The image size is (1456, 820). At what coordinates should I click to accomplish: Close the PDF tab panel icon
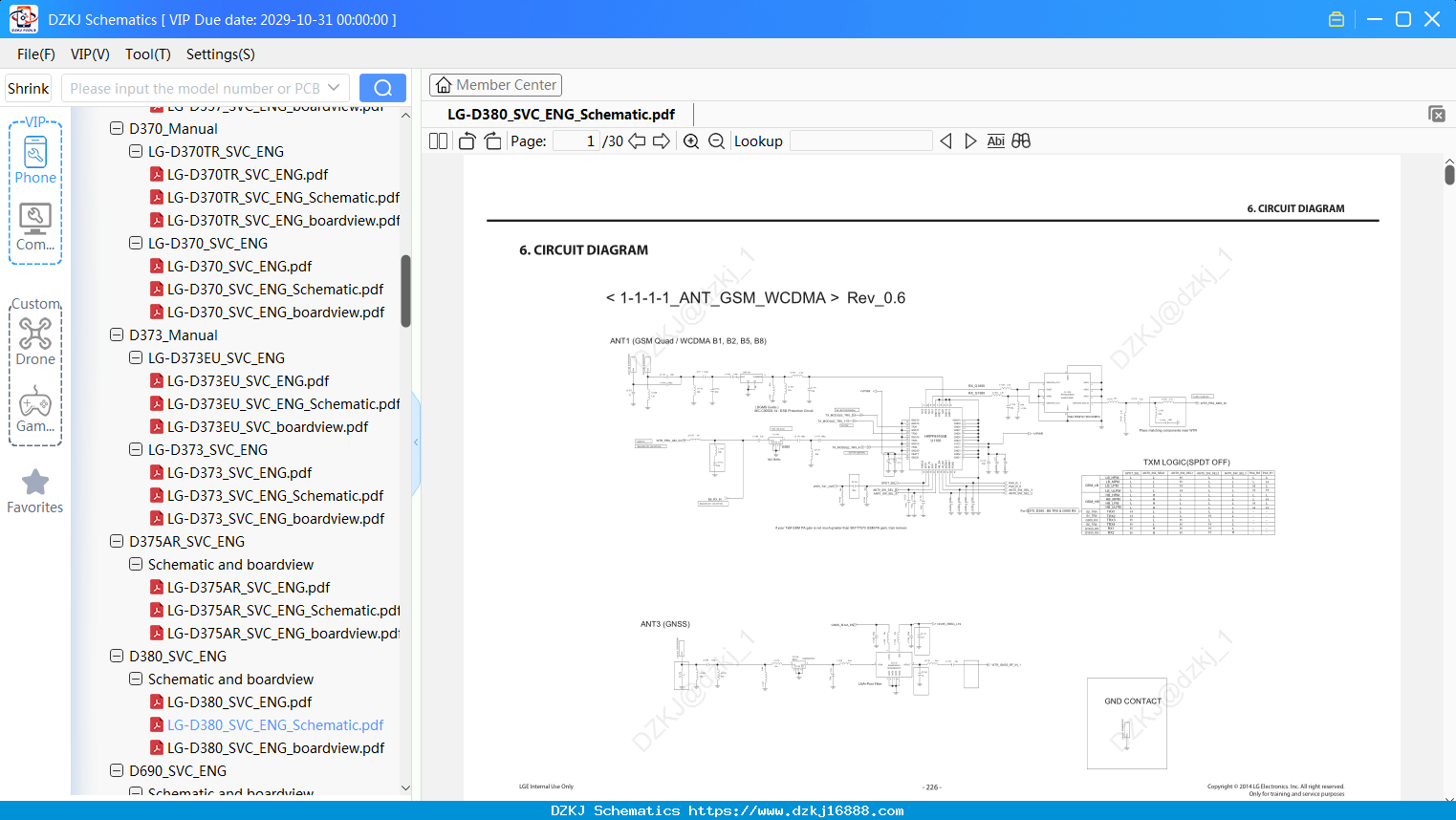click(1436, 114)
